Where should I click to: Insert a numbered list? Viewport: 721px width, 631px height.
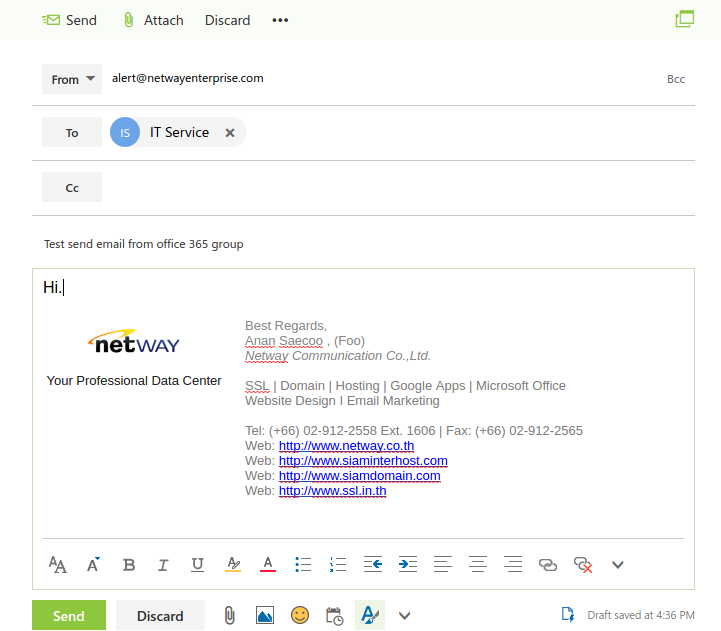tap(338, 564)
